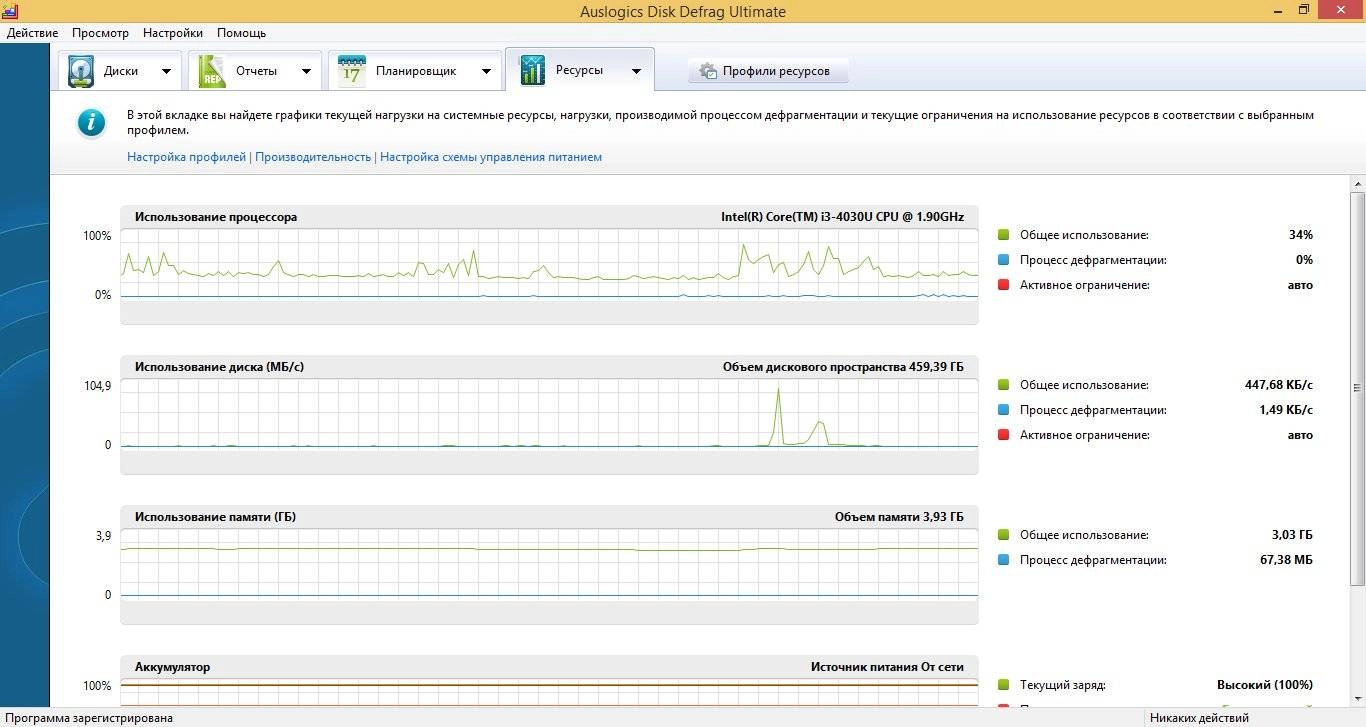Click the gear icon in Профили ресурсов button
1366x727 pixels.
click(708, 71)
